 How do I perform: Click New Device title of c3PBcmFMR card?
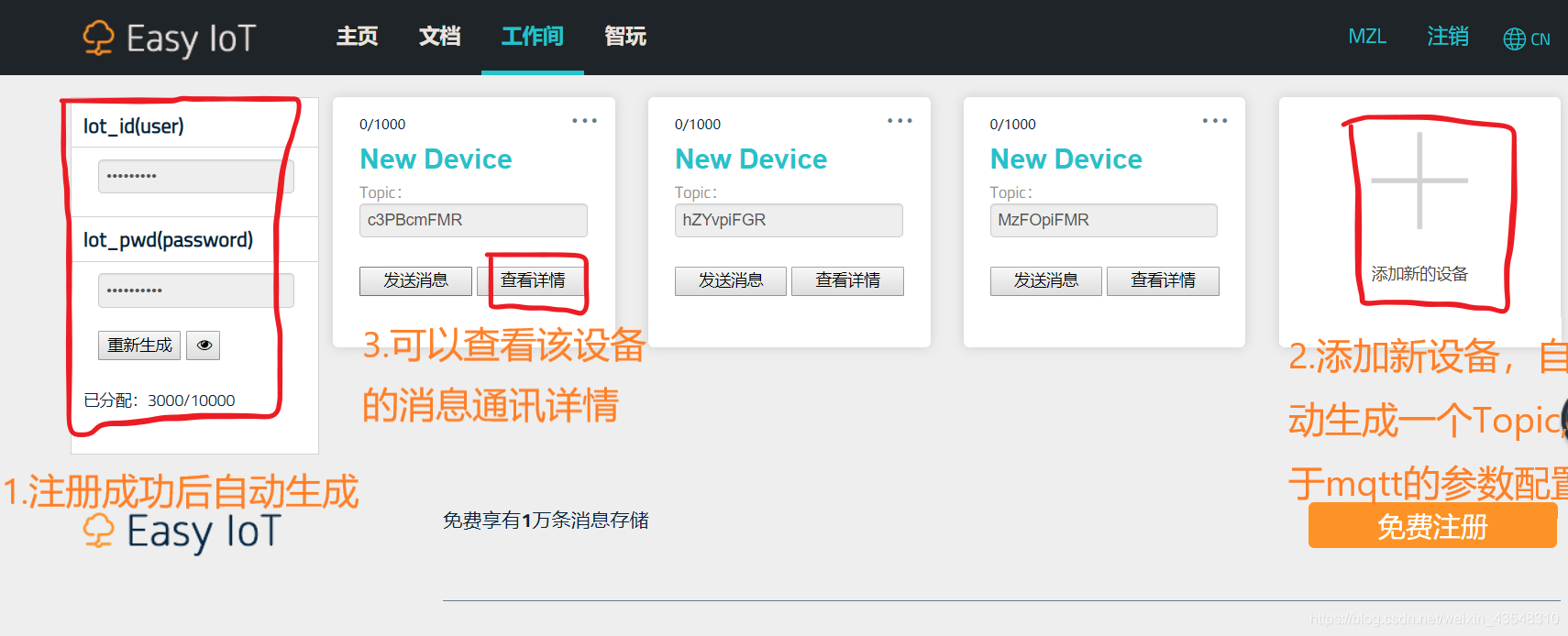coord(436,159)
